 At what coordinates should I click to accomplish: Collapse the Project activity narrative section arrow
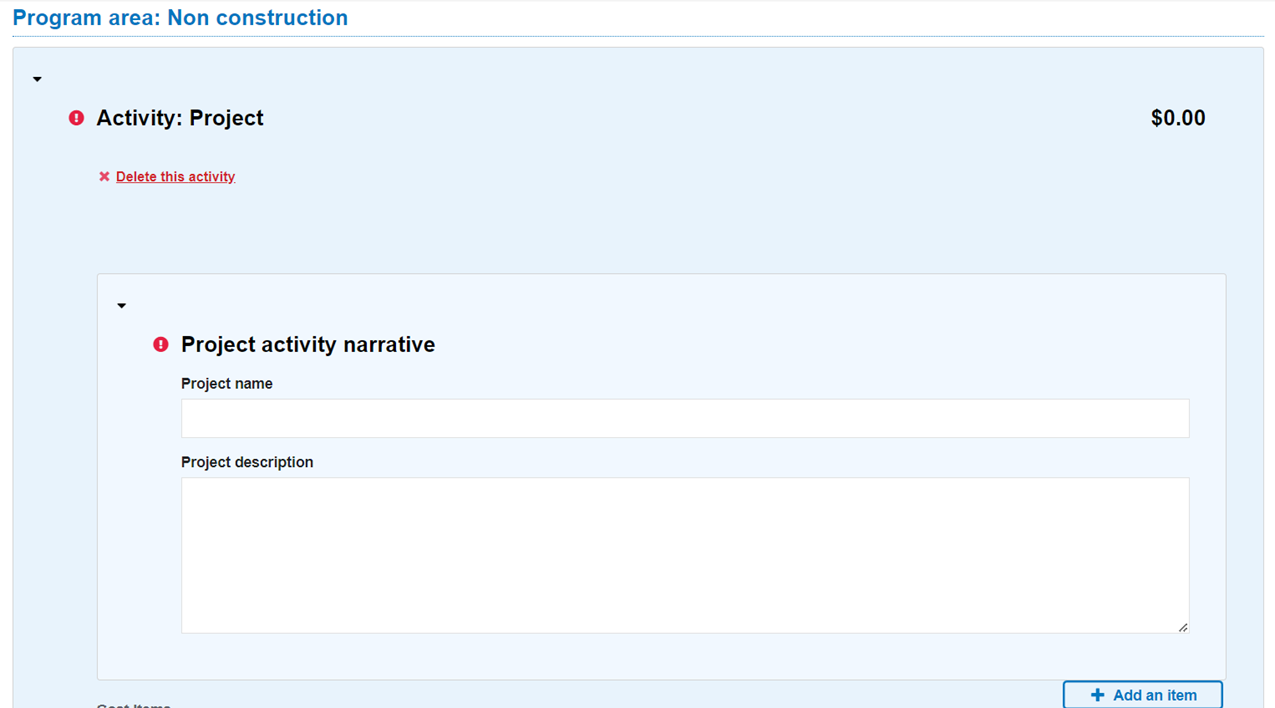[122, 306]
